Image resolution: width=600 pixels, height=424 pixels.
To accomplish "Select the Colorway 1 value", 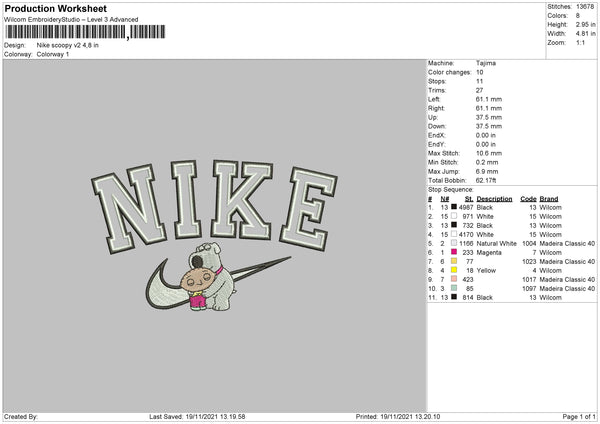I will coord(53,54).
